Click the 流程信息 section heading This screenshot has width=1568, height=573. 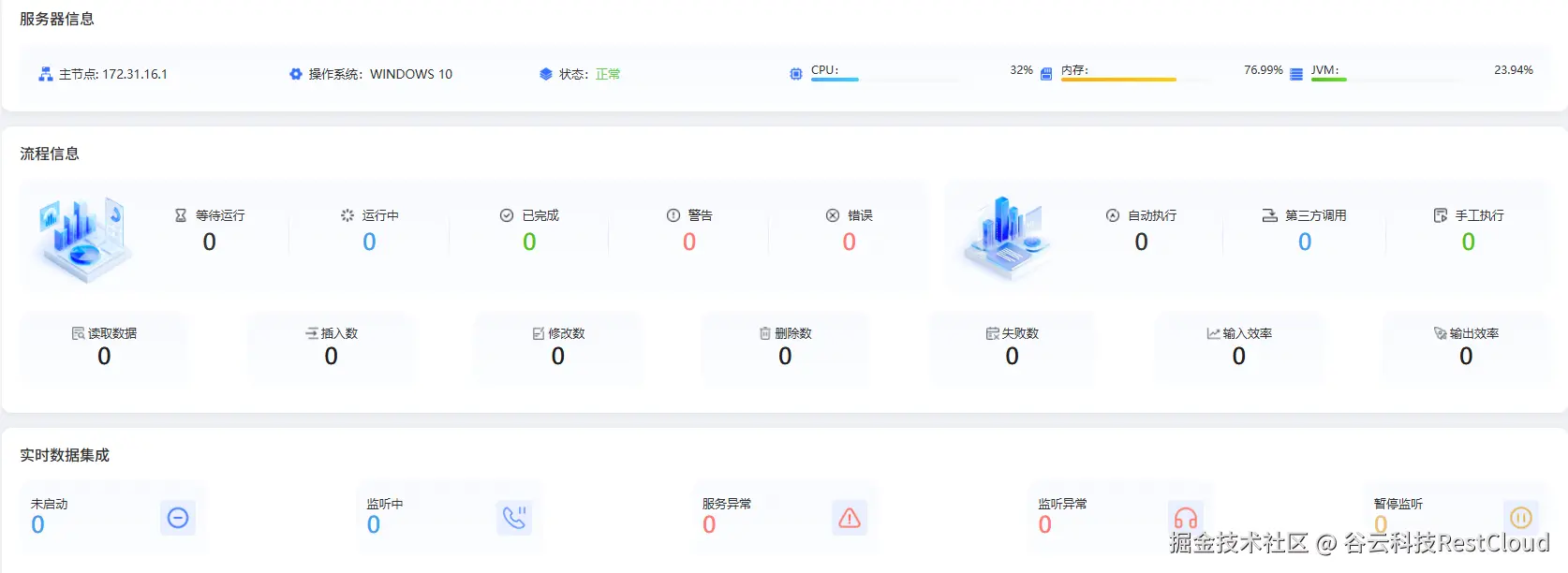click(50, 154)
